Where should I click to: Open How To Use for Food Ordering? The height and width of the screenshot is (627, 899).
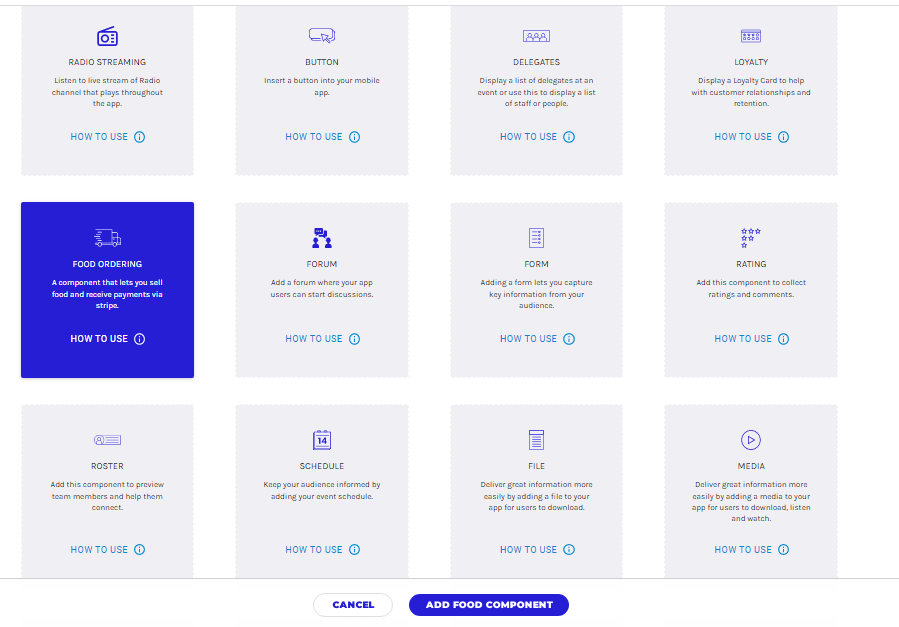point(99,339)
